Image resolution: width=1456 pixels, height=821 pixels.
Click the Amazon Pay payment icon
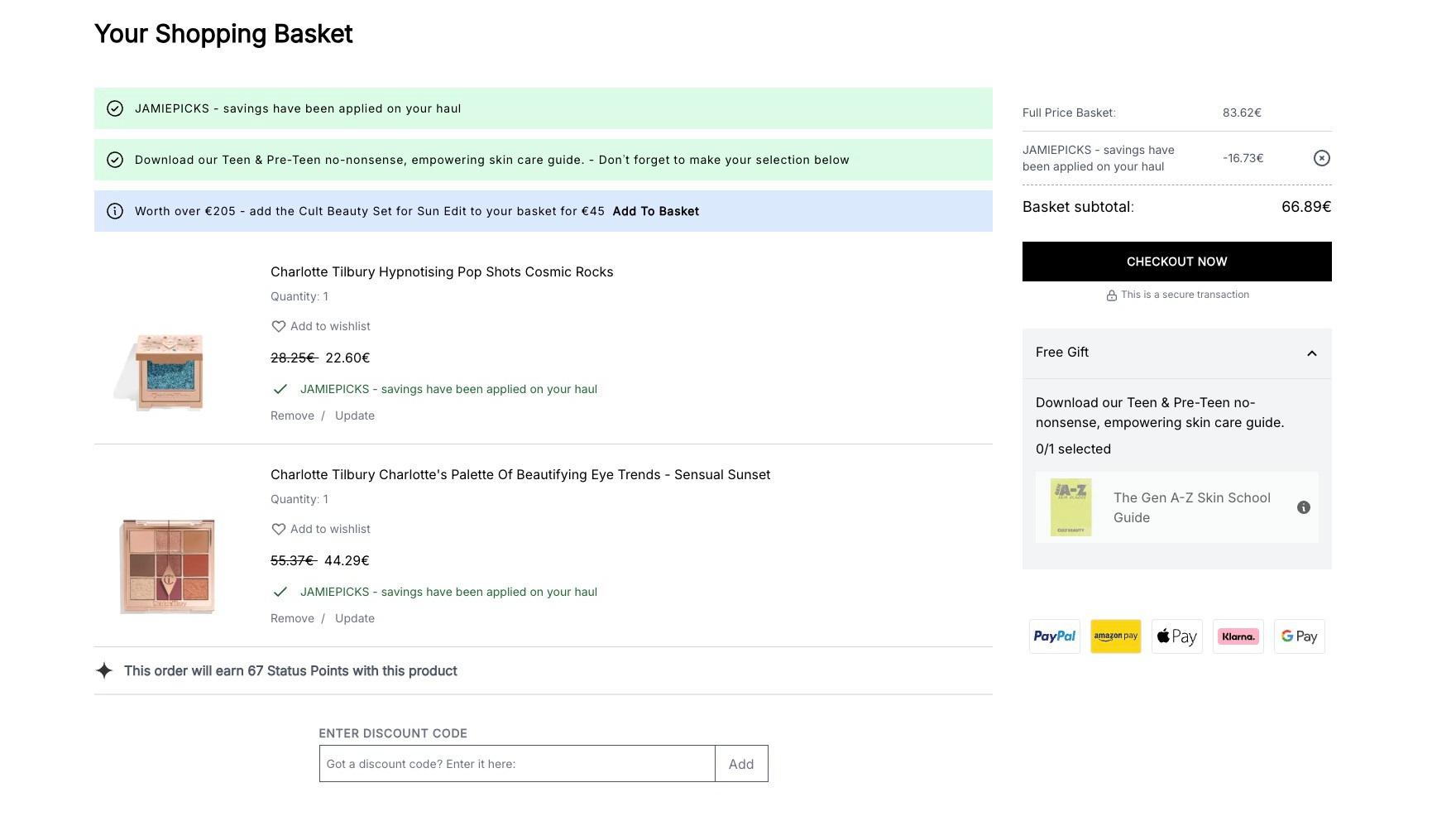point(1115,636)
